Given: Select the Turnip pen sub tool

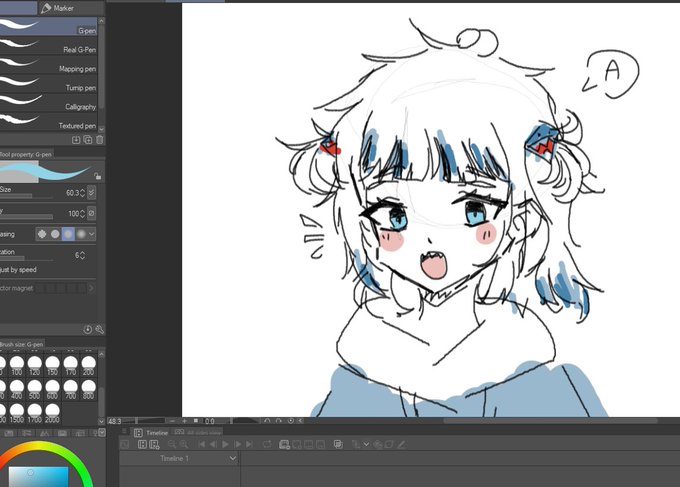Looking at the screenshot, I should coord(48,83).
